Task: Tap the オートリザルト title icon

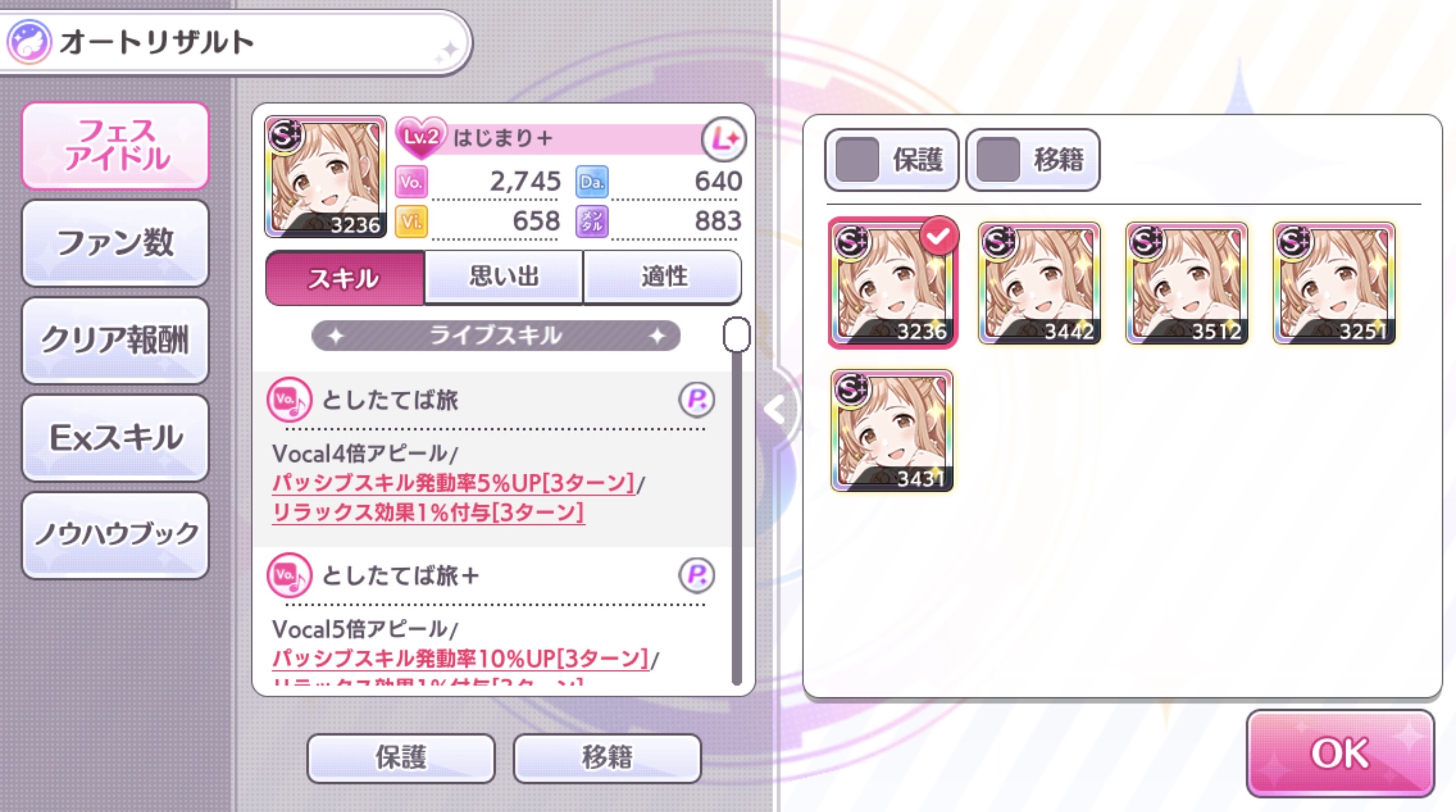Action: tap(28, 42)
